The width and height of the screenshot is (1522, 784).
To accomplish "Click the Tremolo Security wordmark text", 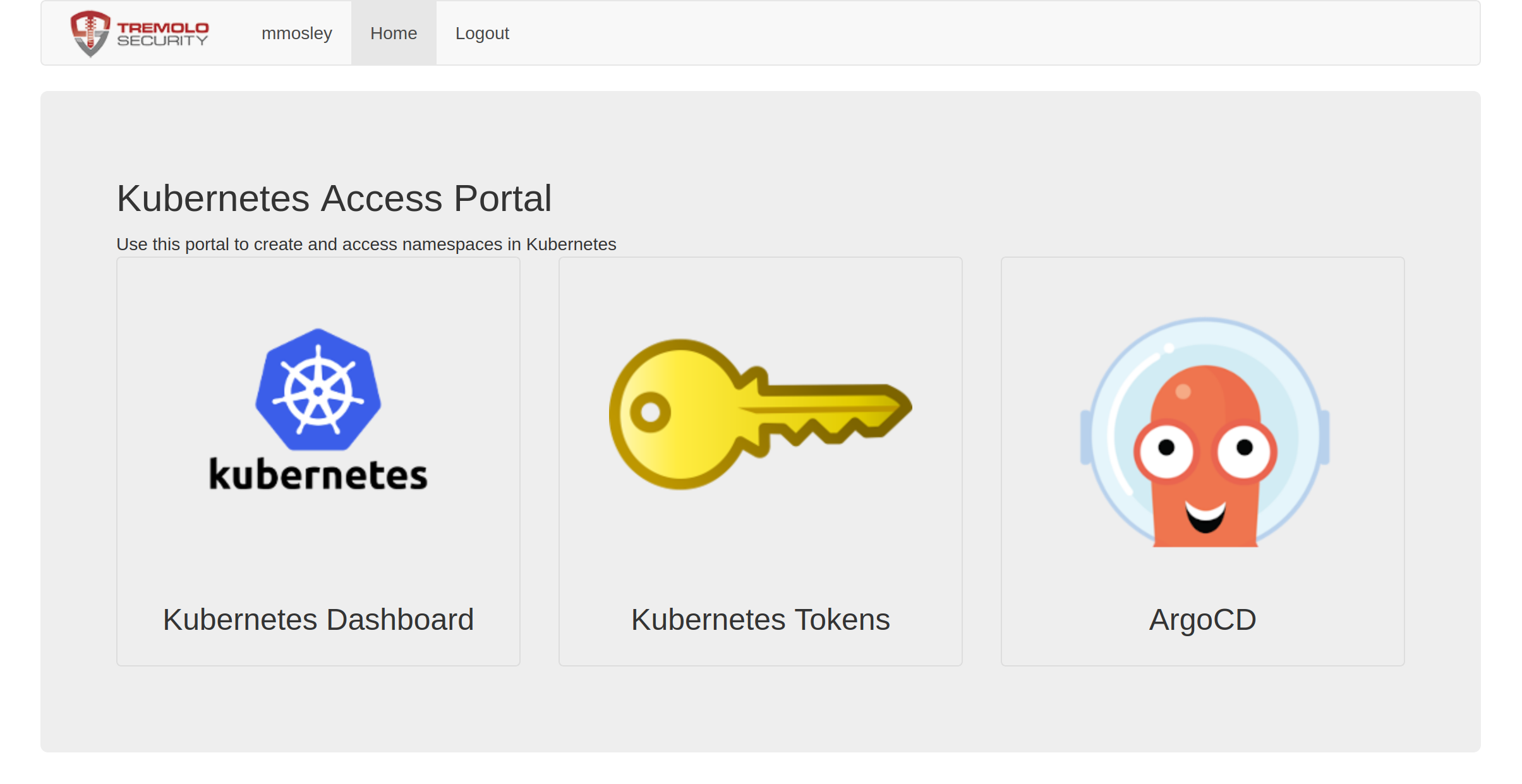I will pyautogui.click(x=162, y=34).
